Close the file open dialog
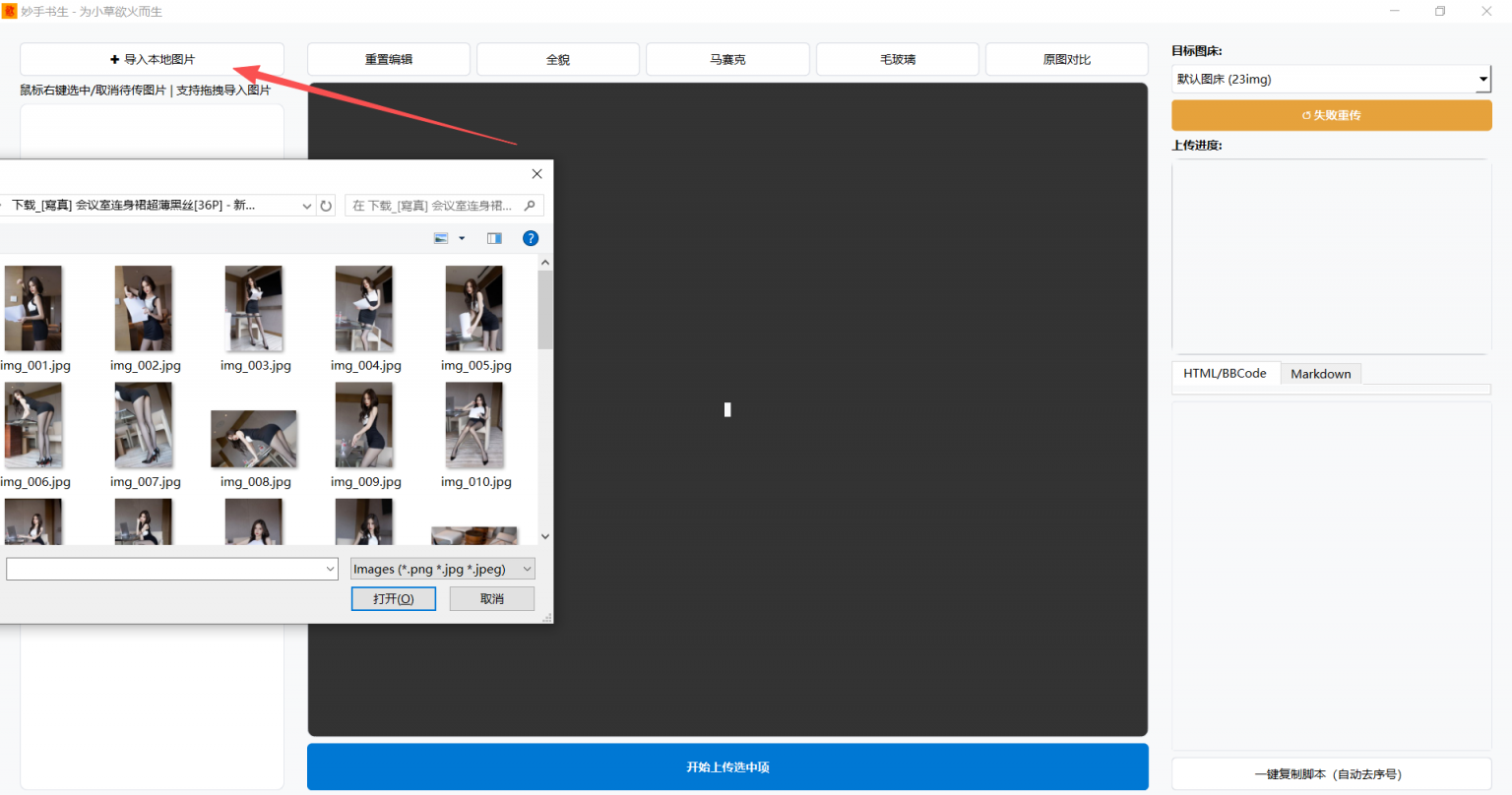 [x=536, y=174]
